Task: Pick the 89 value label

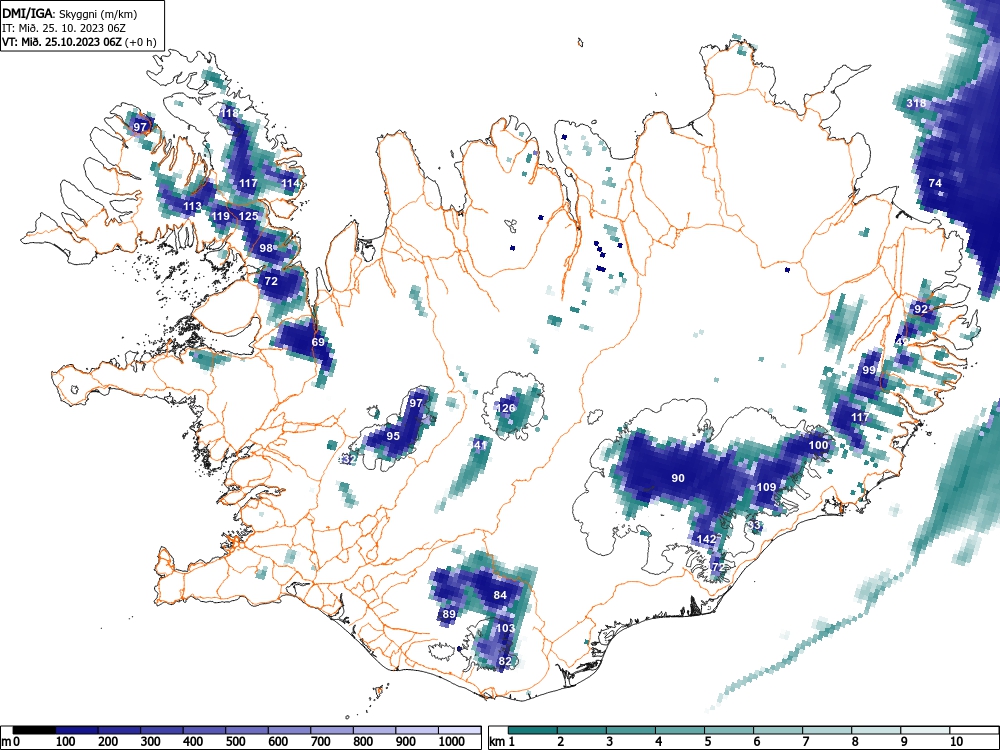Action: tap(449, 614)
